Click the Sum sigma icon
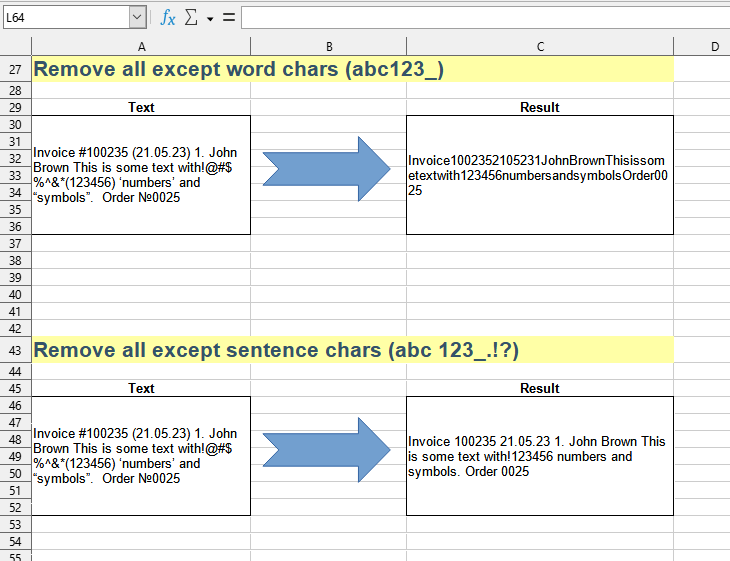Viewport: 730px width, 561px height. click(x=191, y=18)
